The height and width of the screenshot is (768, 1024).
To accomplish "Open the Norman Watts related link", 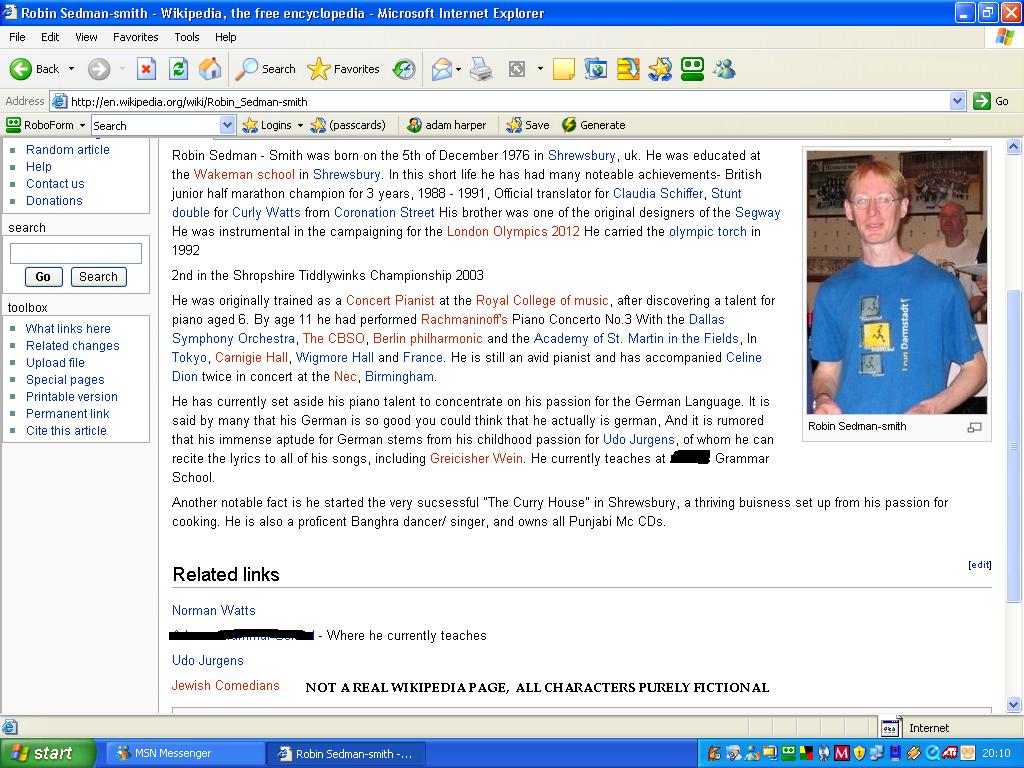I will tap(214, 611).
